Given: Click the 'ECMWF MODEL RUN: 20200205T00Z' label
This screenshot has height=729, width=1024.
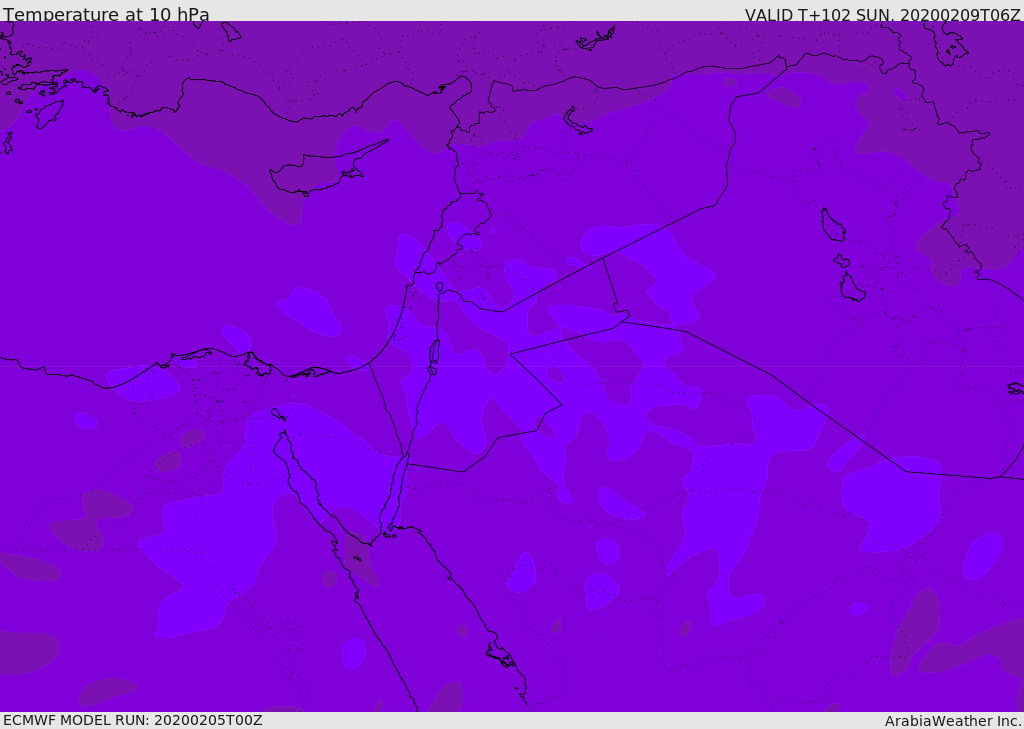Looking at the screenshot, I should coord(133,720).
